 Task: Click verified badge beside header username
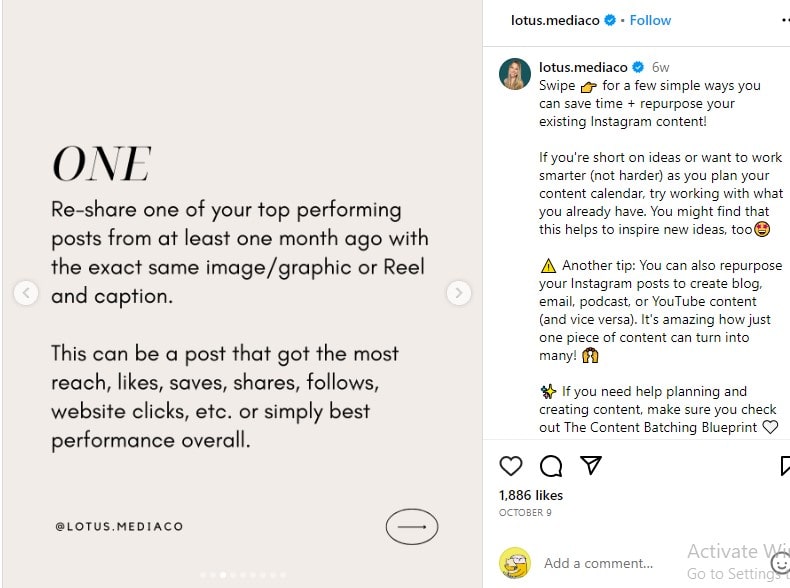(x=610, y=20)
